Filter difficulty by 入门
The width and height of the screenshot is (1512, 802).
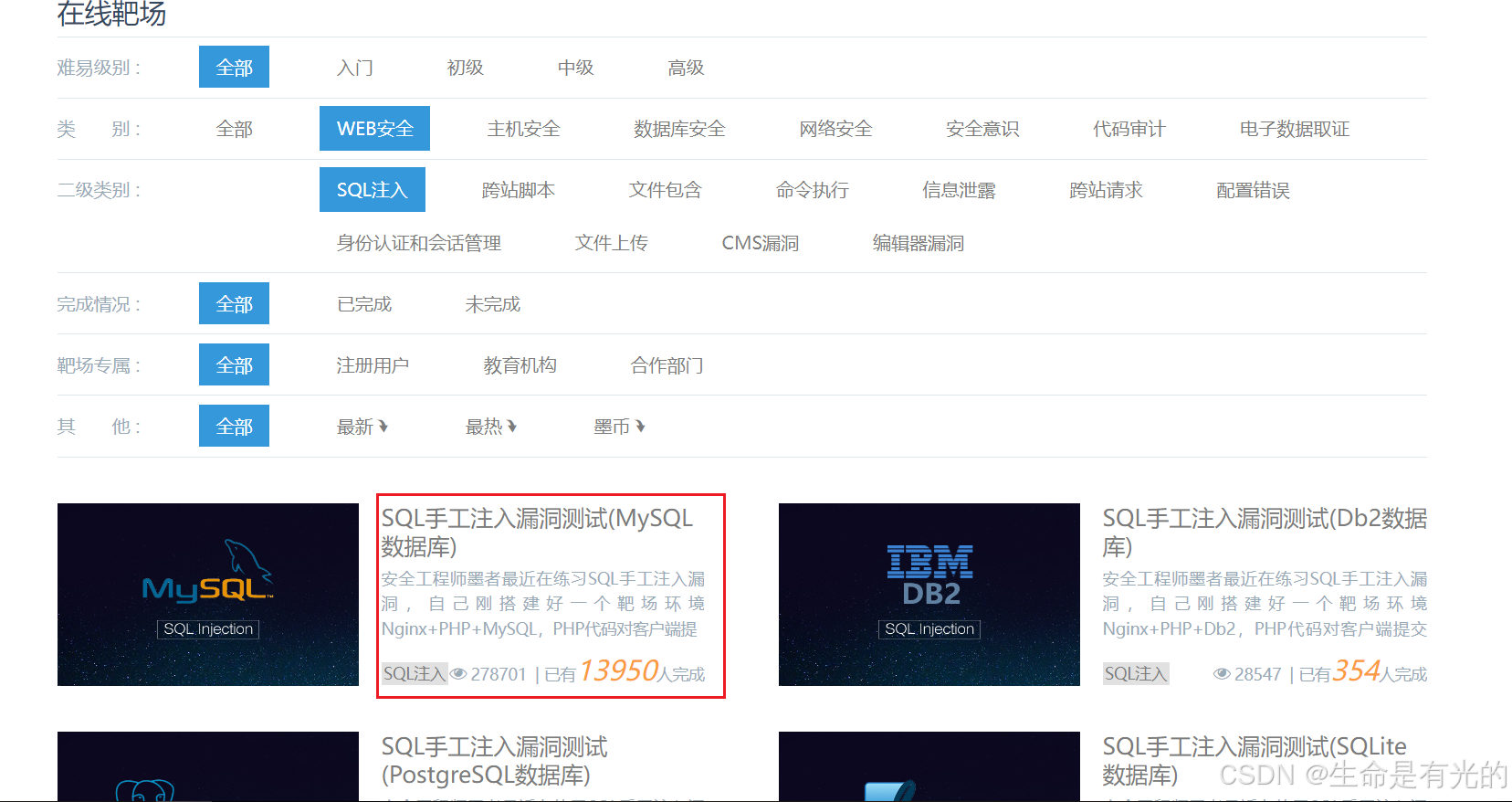coord(355,68)
